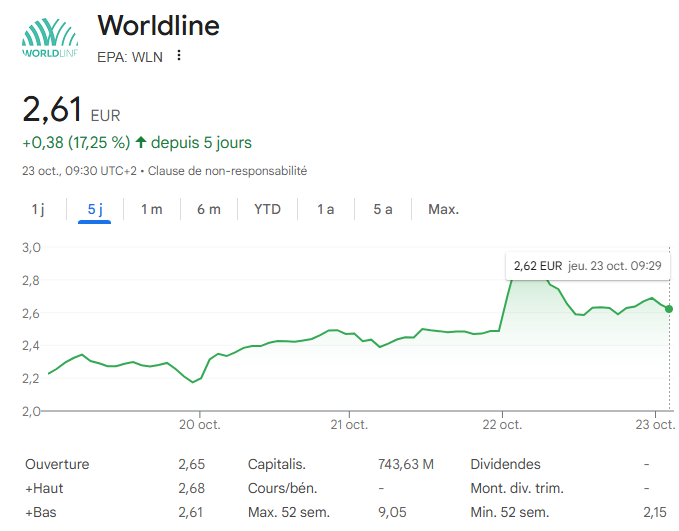The width and height of the screenshot is (679, 531).
Task: Click the Min. 52 sem. label
Action: (x=510, y=512)
